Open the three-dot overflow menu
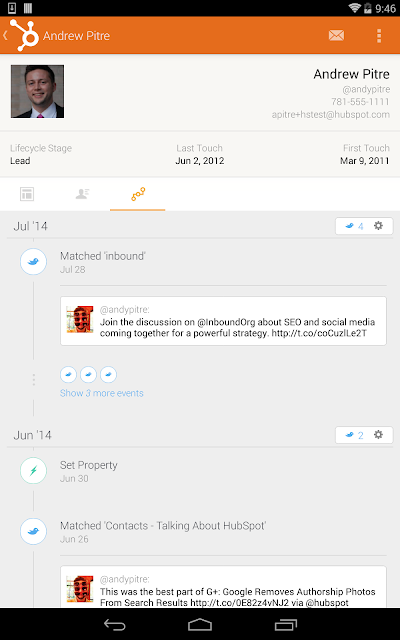The height and width of the screenshot is (640, 400). click(x=379, y=36)
